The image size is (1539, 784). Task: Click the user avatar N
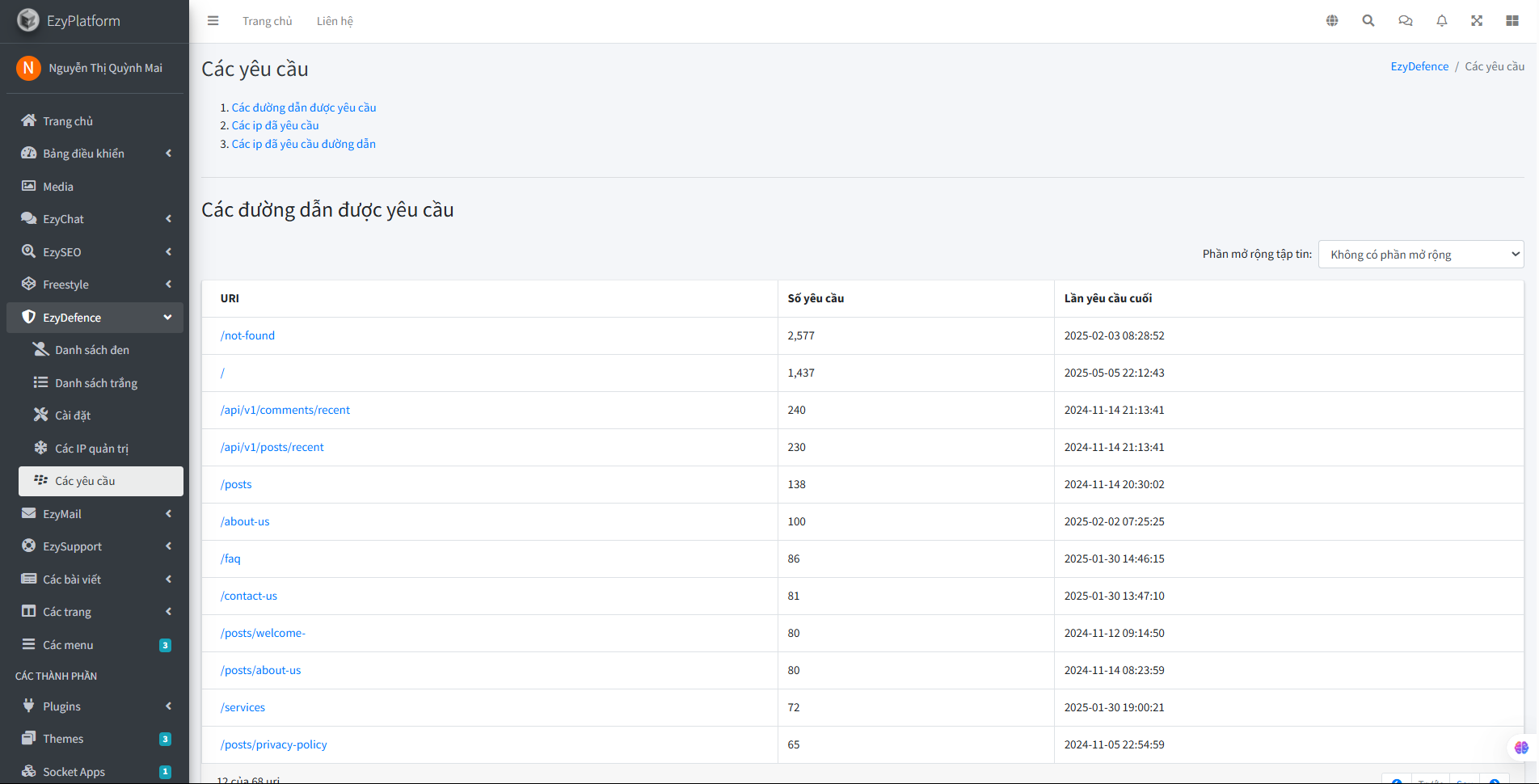click(28, 68)
